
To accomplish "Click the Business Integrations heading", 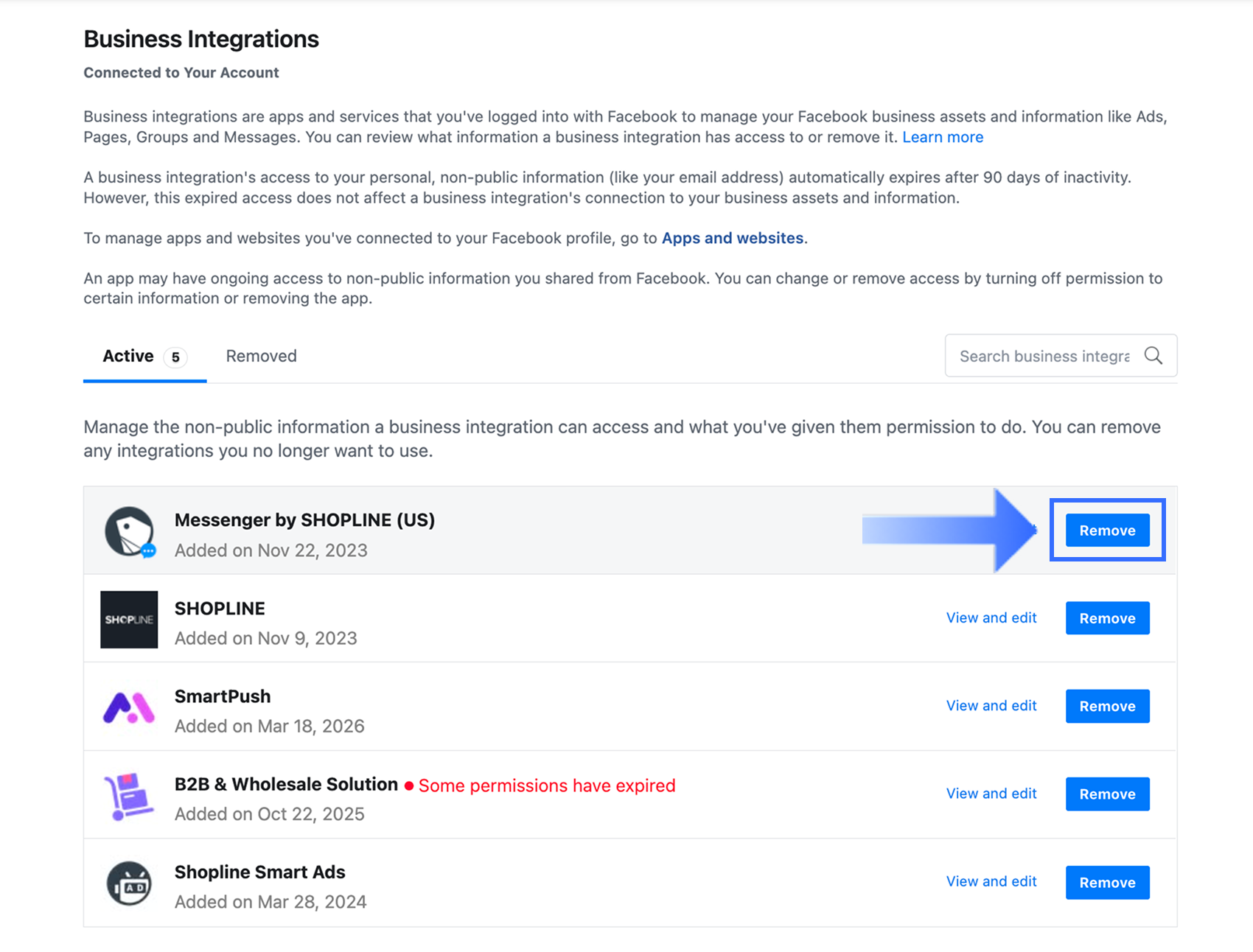I will [201, 39].
